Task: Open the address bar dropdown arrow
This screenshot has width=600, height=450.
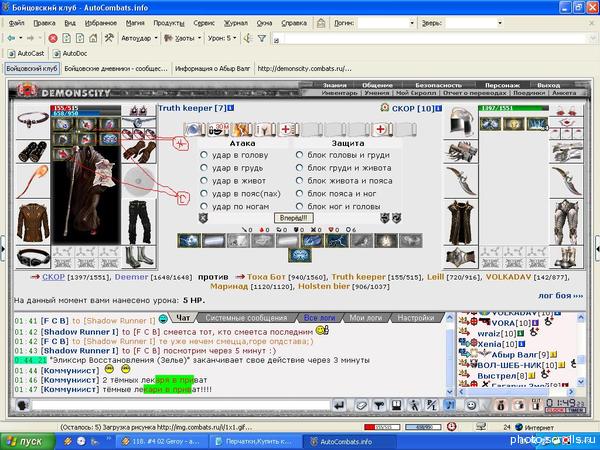Action: [593, 38]
